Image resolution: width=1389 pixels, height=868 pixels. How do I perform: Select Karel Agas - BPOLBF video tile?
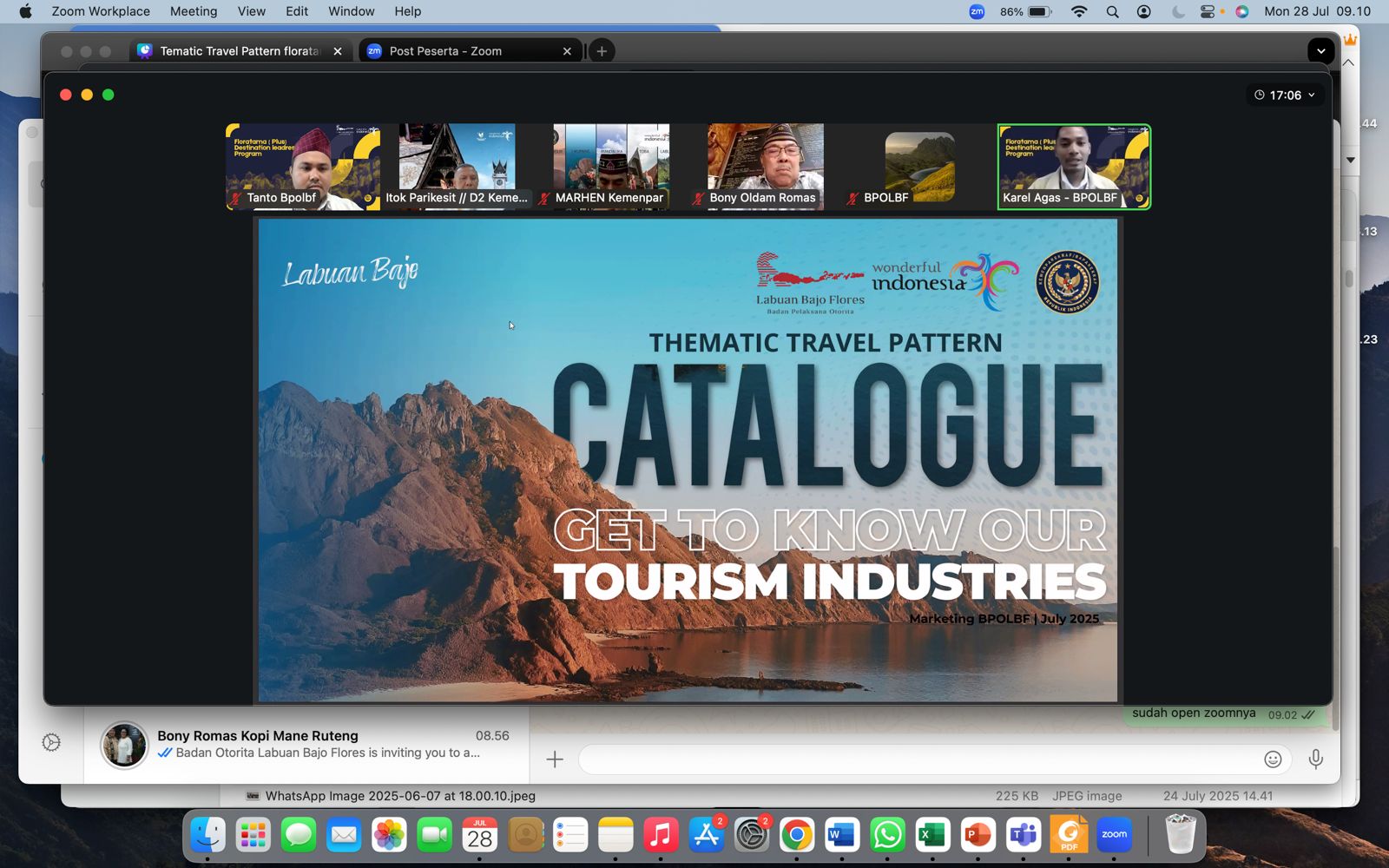click(1074, 167)
